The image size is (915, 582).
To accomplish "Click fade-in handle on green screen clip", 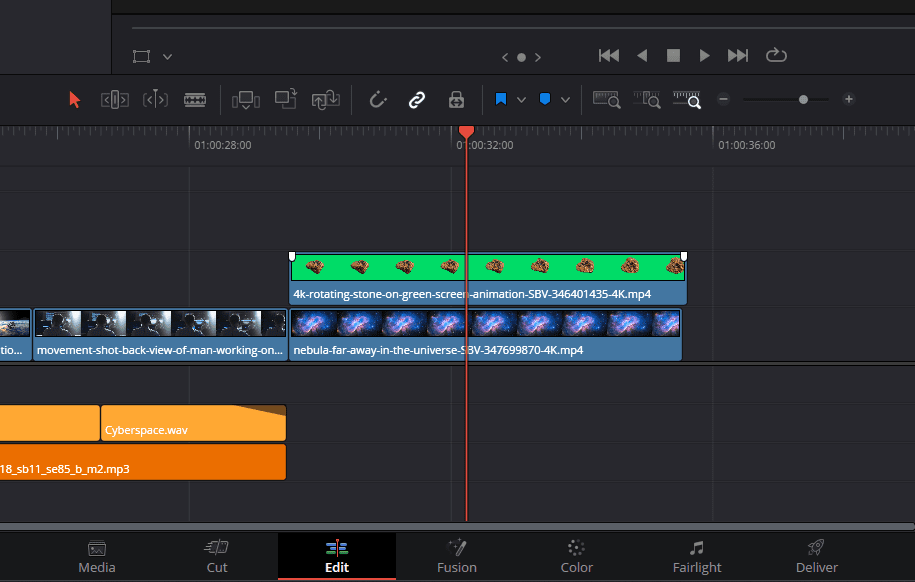I will click(x=292, y=256).
